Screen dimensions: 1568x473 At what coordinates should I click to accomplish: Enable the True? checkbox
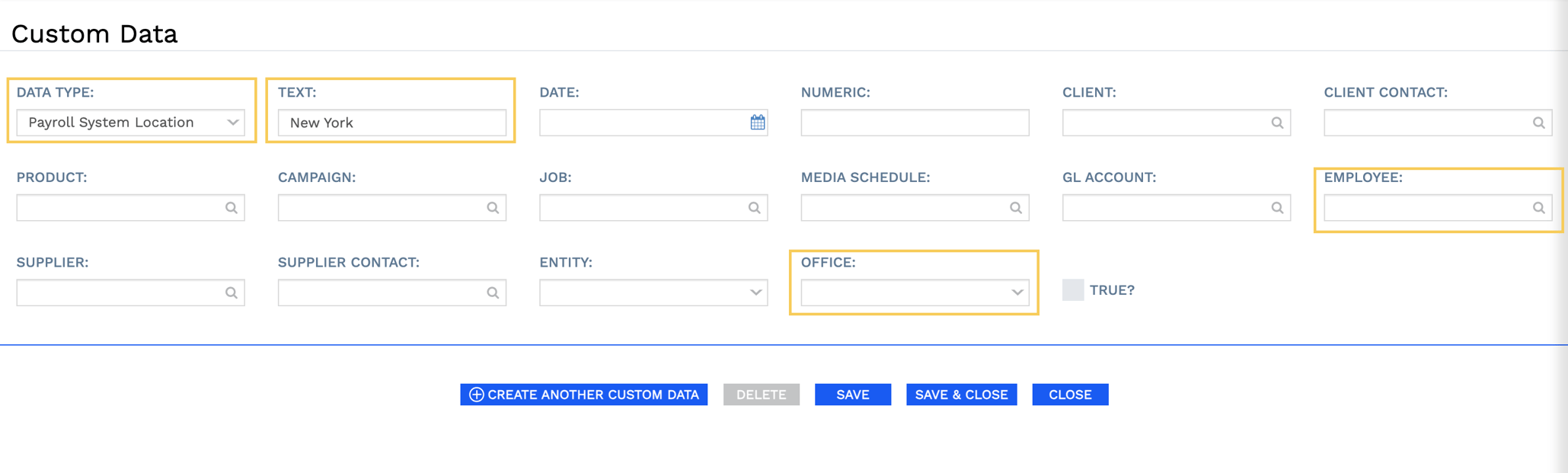(x=1073, y=290)
